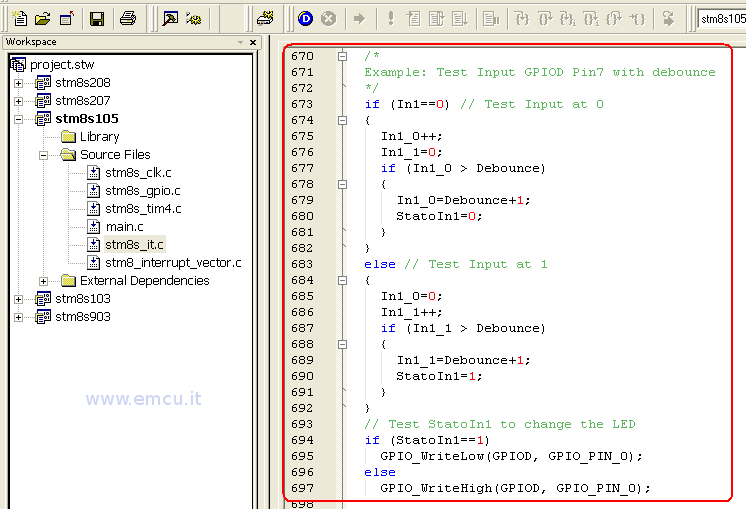Click the Step Into instruction icon
Viewport: 746px width, 509px height.
(568, 19)
